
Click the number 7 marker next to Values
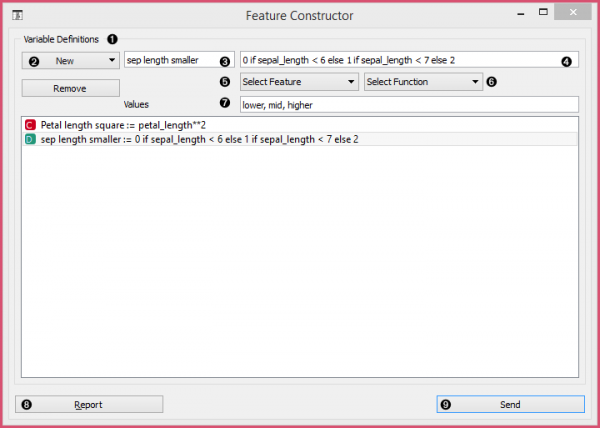coord(224,103)
